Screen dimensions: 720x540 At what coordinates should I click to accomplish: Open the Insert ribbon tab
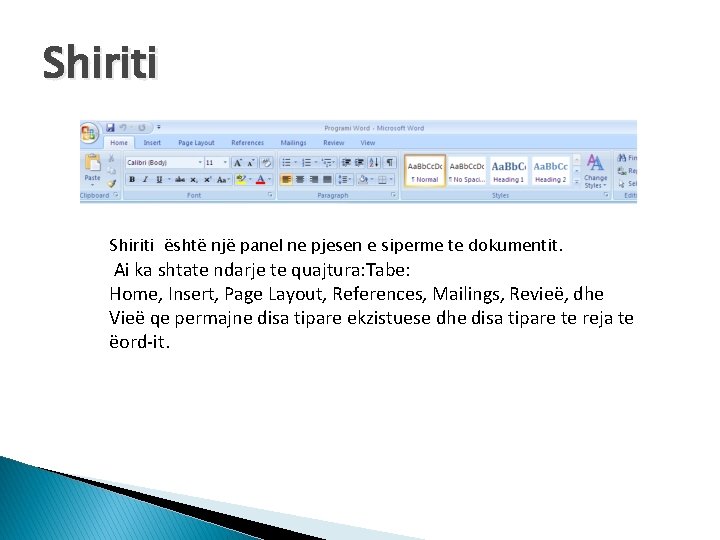point(152,143)
